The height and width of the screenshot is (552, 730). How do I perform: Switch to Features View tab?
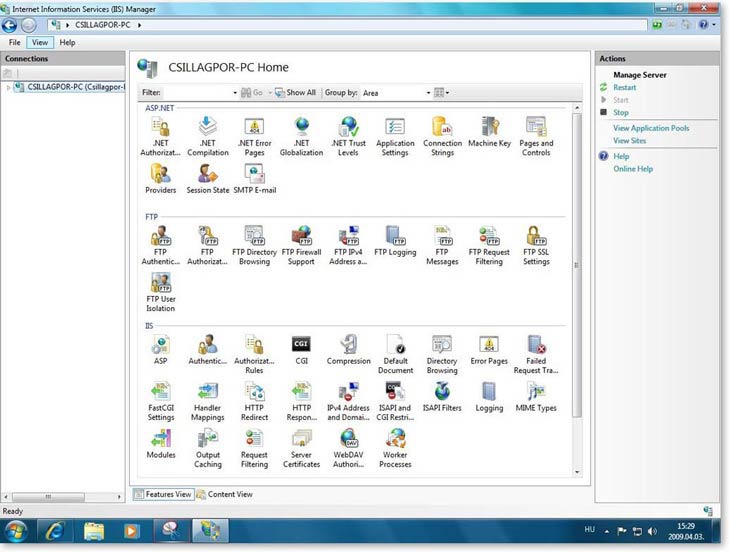[x=163, y=494]
